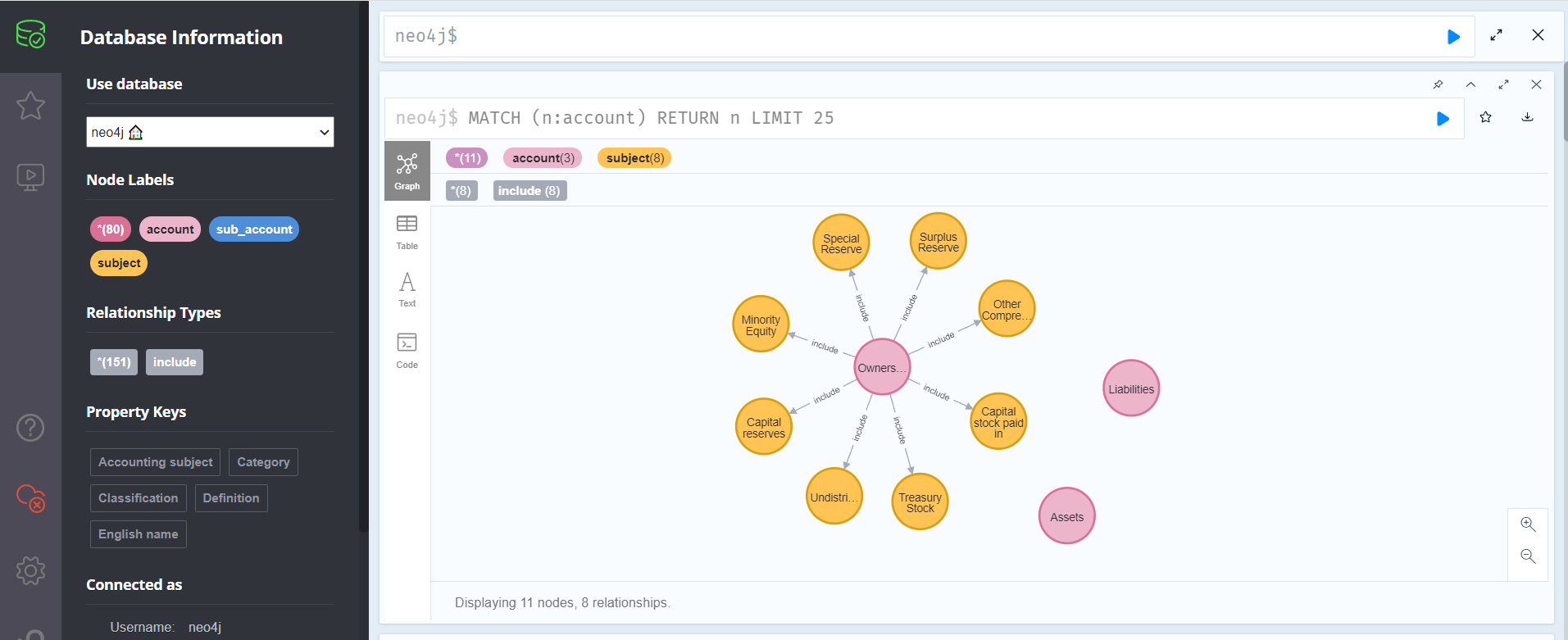The image size is (1568, 640).
Task: Select the Category property key
Action: tap(263, 462)
